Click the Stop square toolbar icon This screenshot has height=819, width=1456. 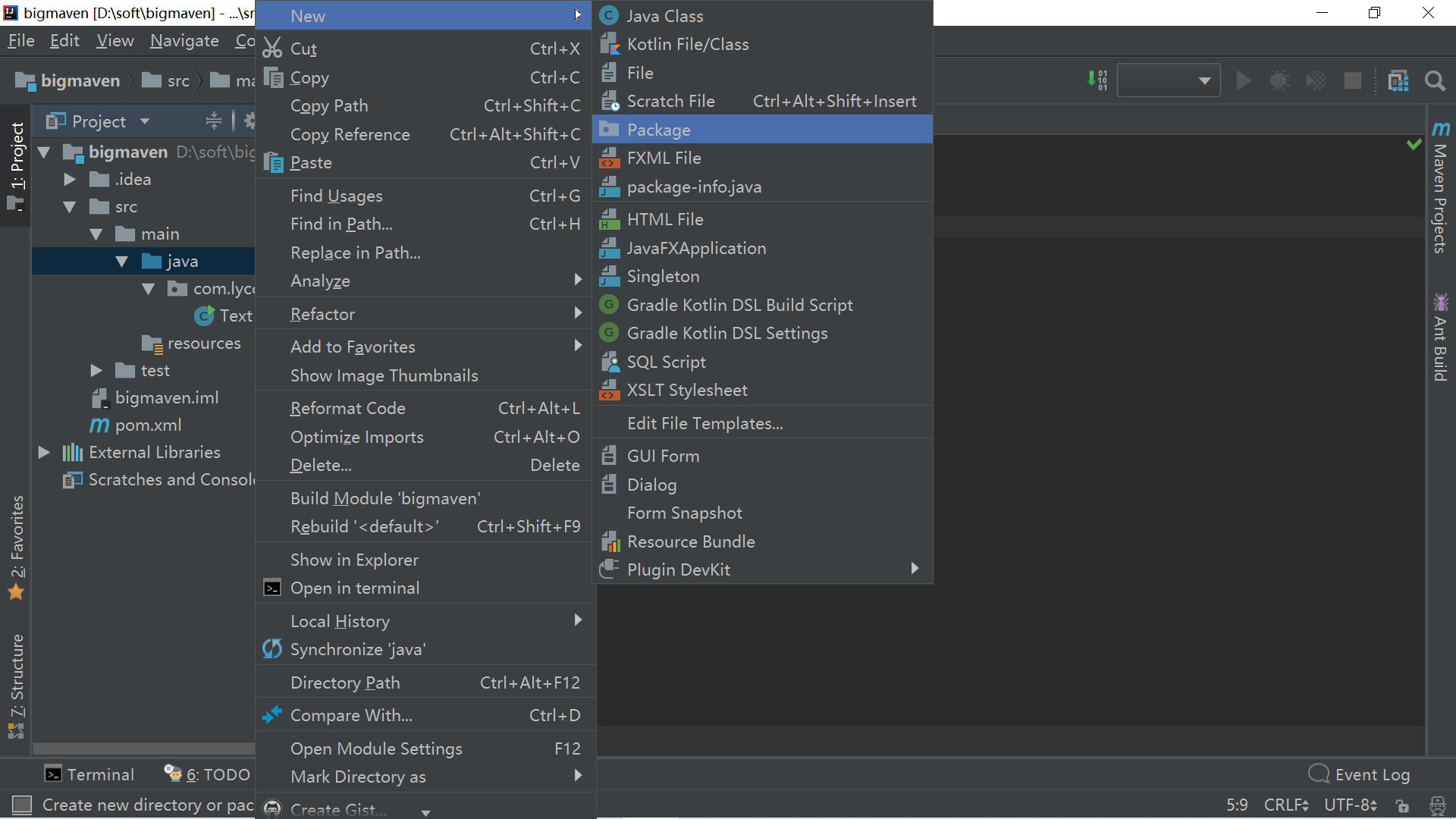click(x=1352, y=80)
